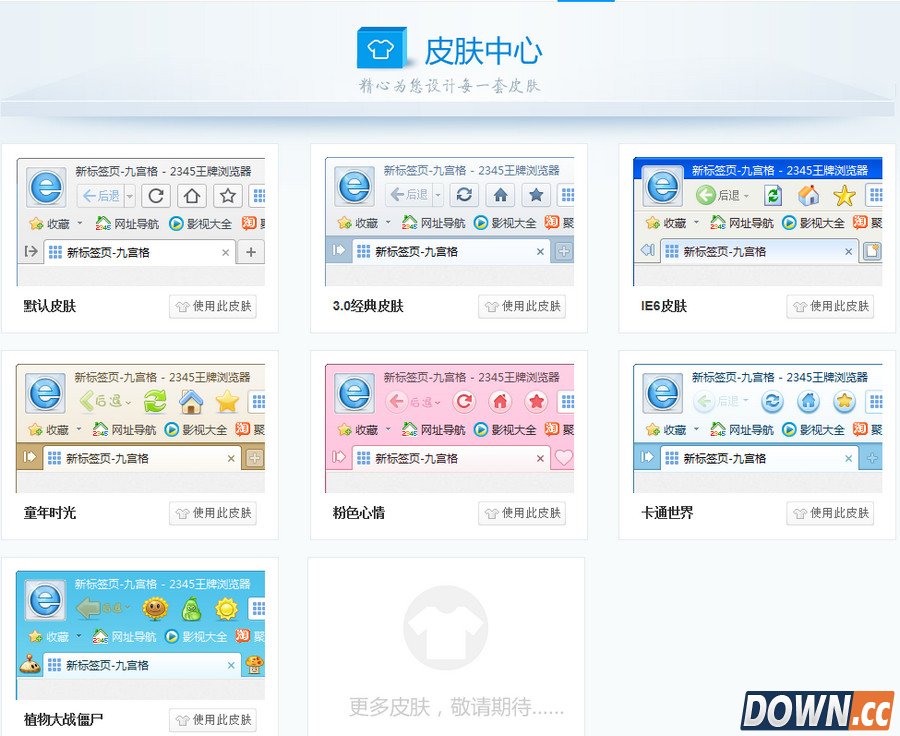The width and height of the screenshot is (900, 736).
Task: Click the 卡通世界 skin preview thumbnail
Action: pyautogui.click(x=757, y=427)
